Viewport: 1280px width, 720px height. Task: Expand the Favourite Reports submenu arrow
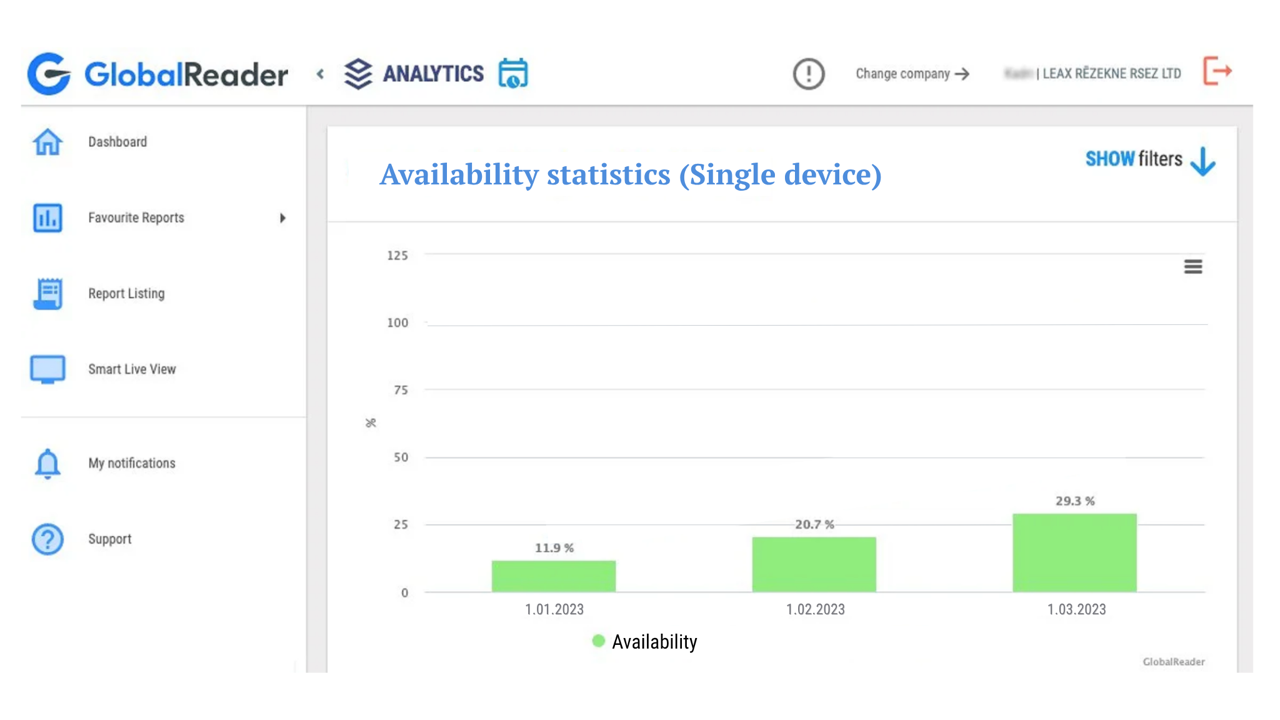click(282, 218)
